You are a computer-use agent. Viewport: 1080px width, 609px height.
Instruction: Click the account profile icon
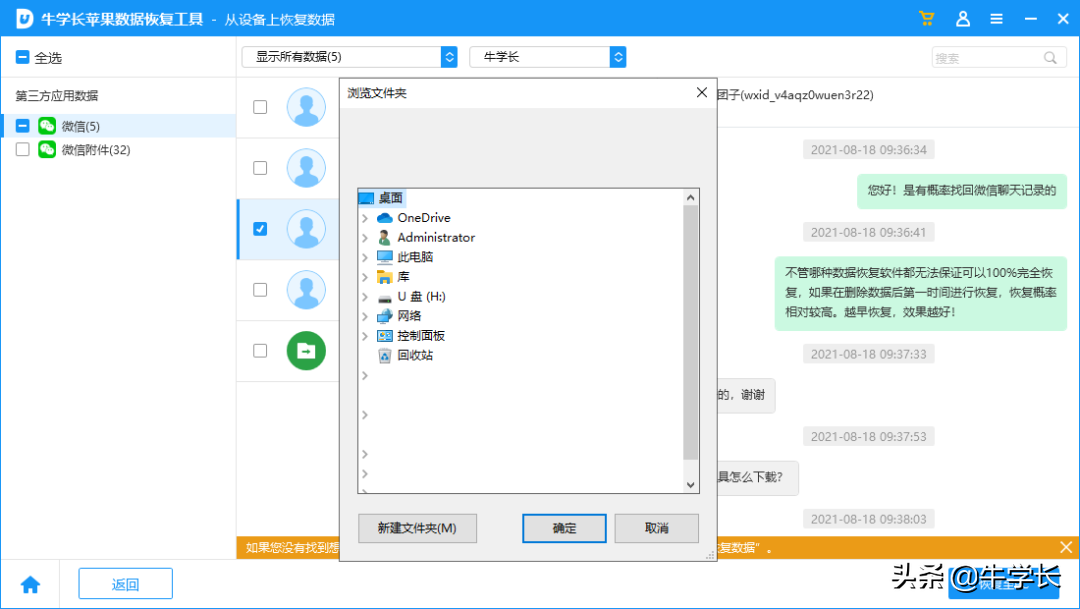pos(961,18)
